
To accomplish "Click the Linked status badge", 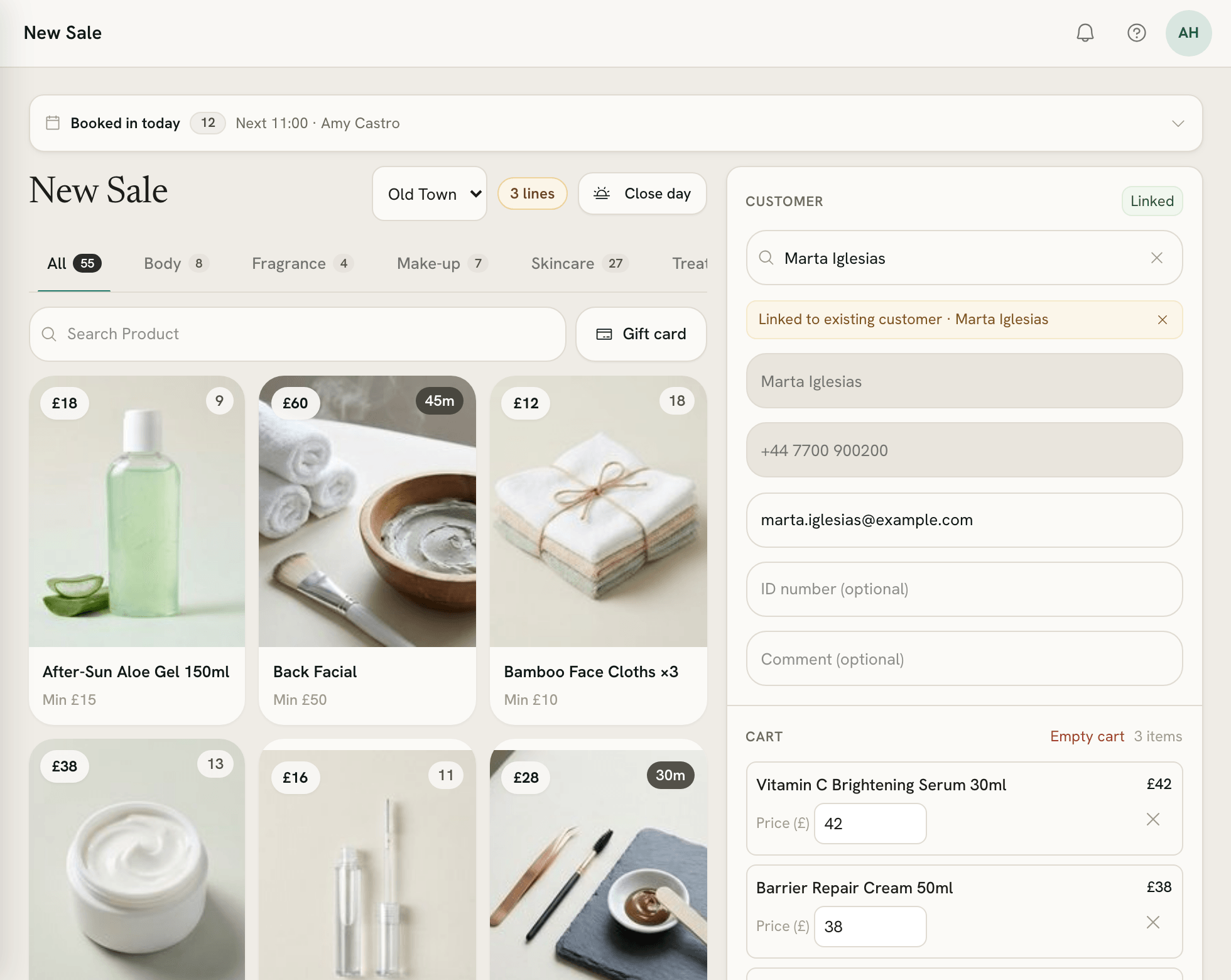I will pos(1152,201).
